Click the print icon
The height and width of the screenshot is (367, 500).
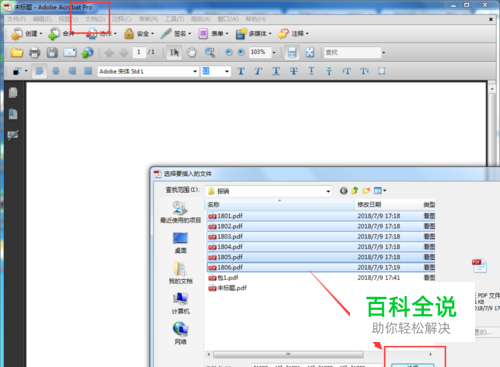(34, 53)
